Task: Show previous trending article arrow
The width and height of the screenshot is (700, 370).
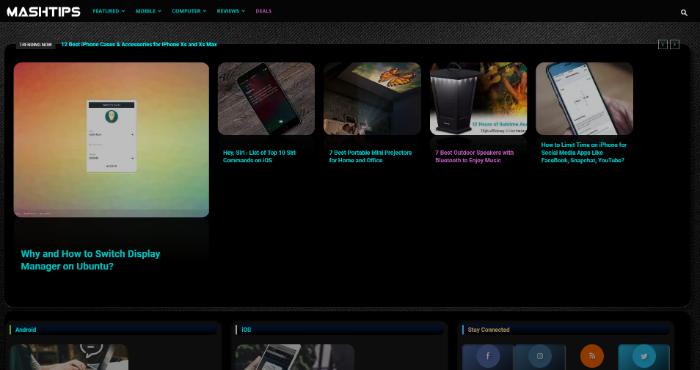Action: click(x=662, y=44)
